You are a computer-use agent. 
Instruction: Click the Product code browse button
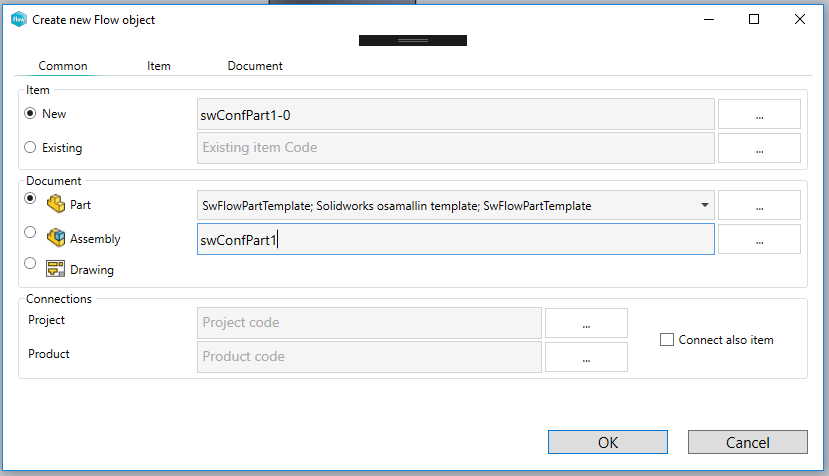tap(586, 357)
